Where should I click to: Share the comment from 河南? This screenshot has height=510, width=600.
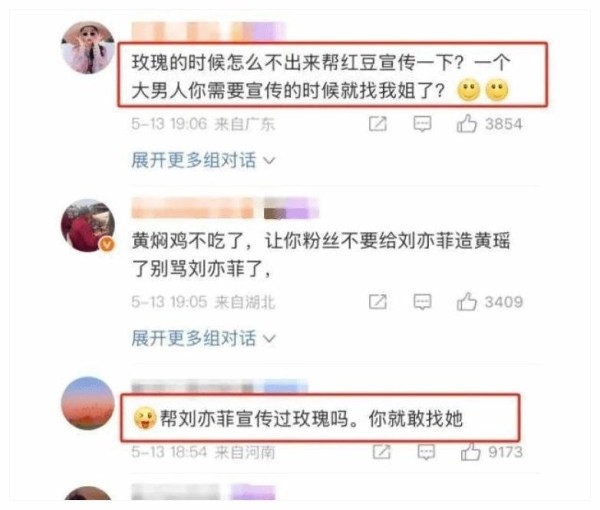tap(382, 452)
